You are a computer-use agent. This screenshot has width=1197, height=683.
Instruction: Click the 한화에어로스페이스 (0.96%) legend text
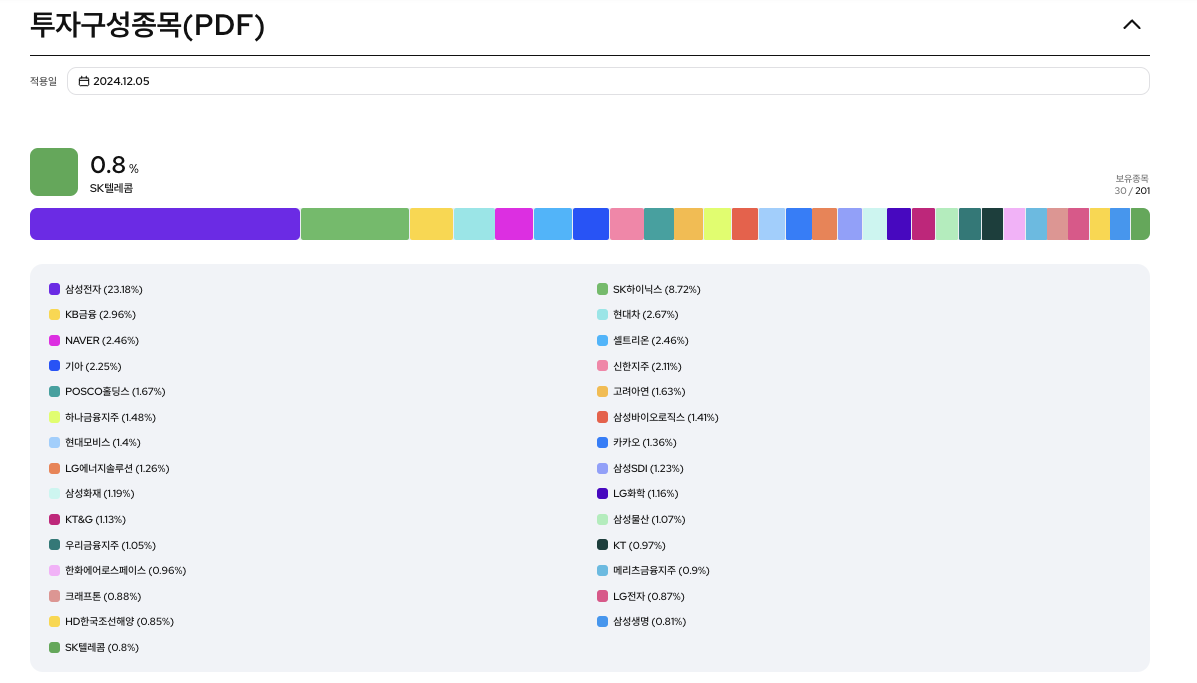point(125,571)
